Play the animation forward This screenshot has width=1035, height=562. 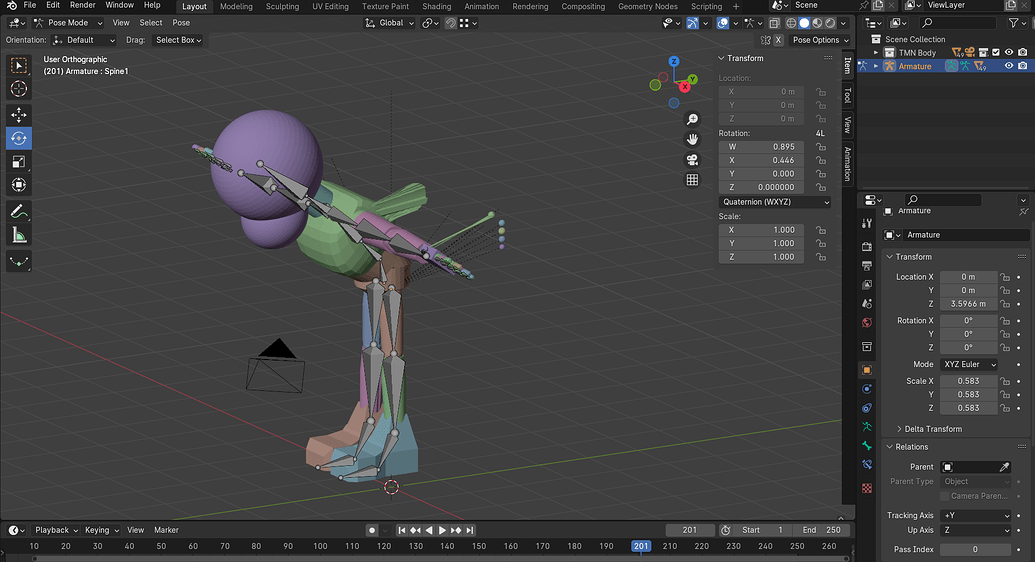442,530
